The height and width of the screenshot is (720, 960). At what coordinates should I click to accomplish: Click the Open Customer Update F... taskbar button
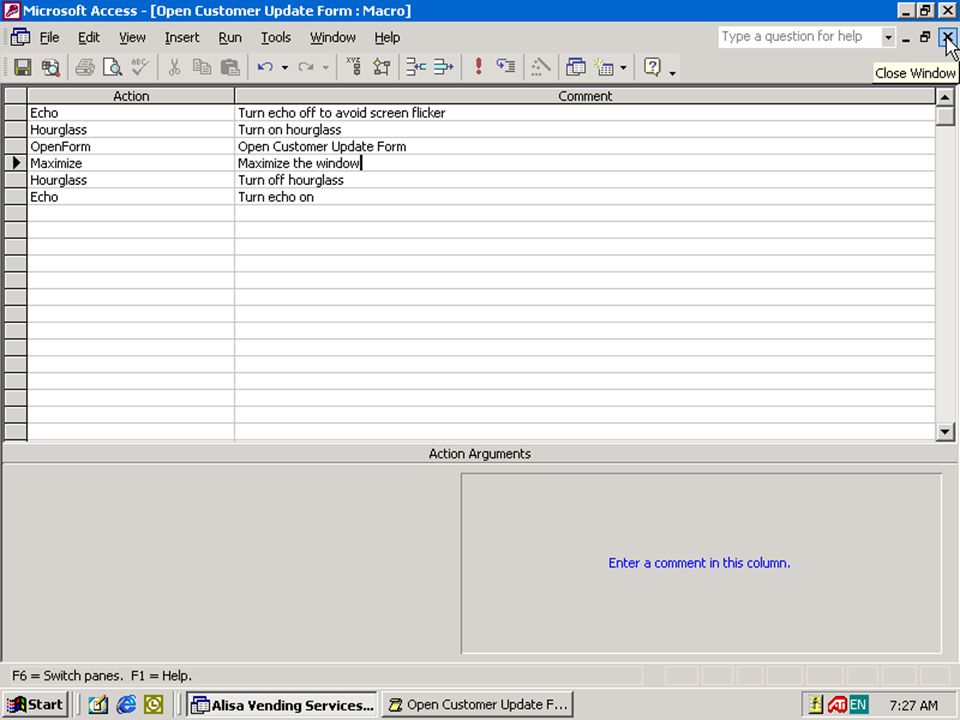pyautogui.click(x=478, y=705)
